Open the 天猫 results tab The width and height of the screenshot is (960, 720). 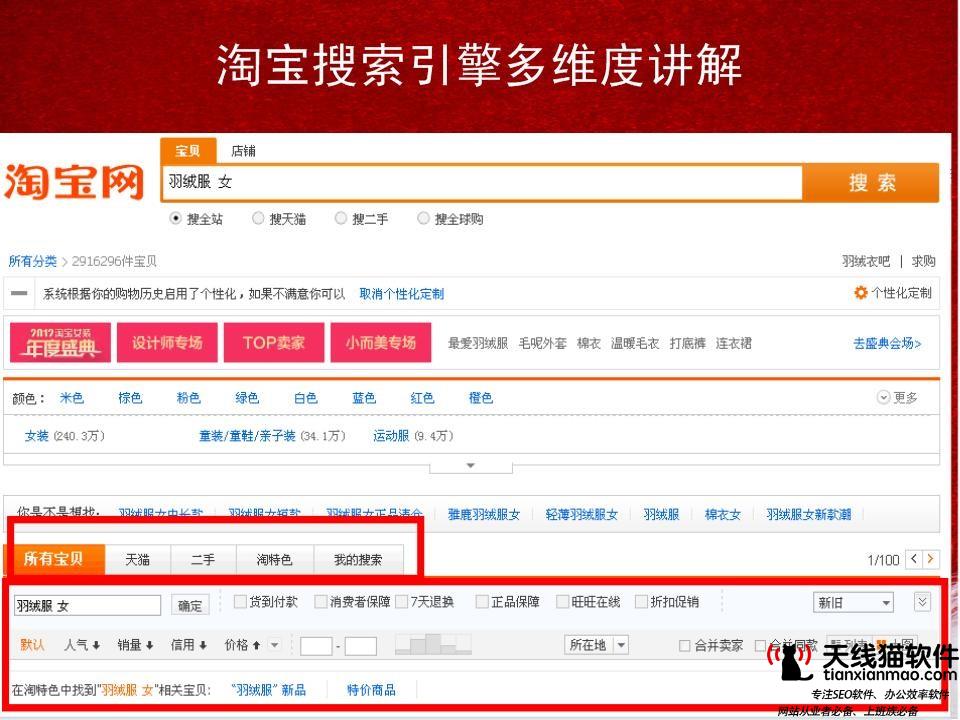click(138, 560)
